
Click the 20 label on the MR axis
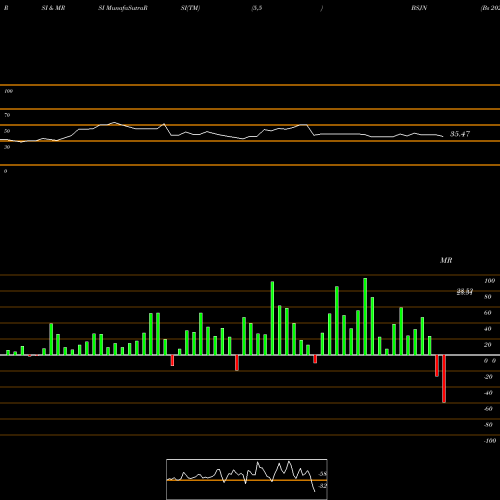pos(488,345)
